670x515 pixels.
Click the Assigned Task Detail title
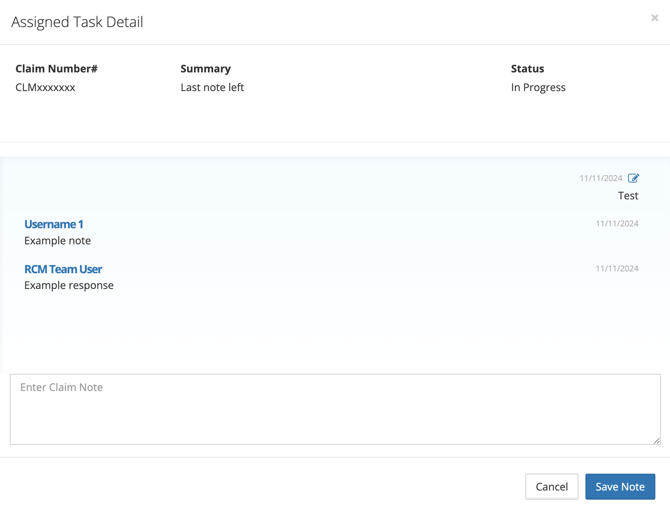click(77, 22)
